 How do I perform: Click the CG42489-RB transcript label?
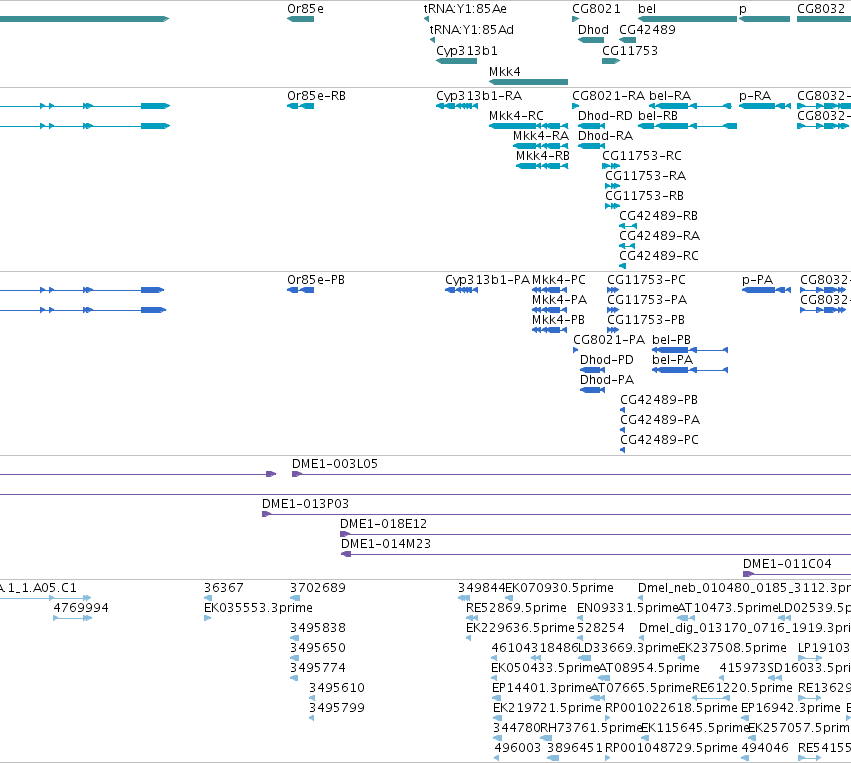pos(658,216)
